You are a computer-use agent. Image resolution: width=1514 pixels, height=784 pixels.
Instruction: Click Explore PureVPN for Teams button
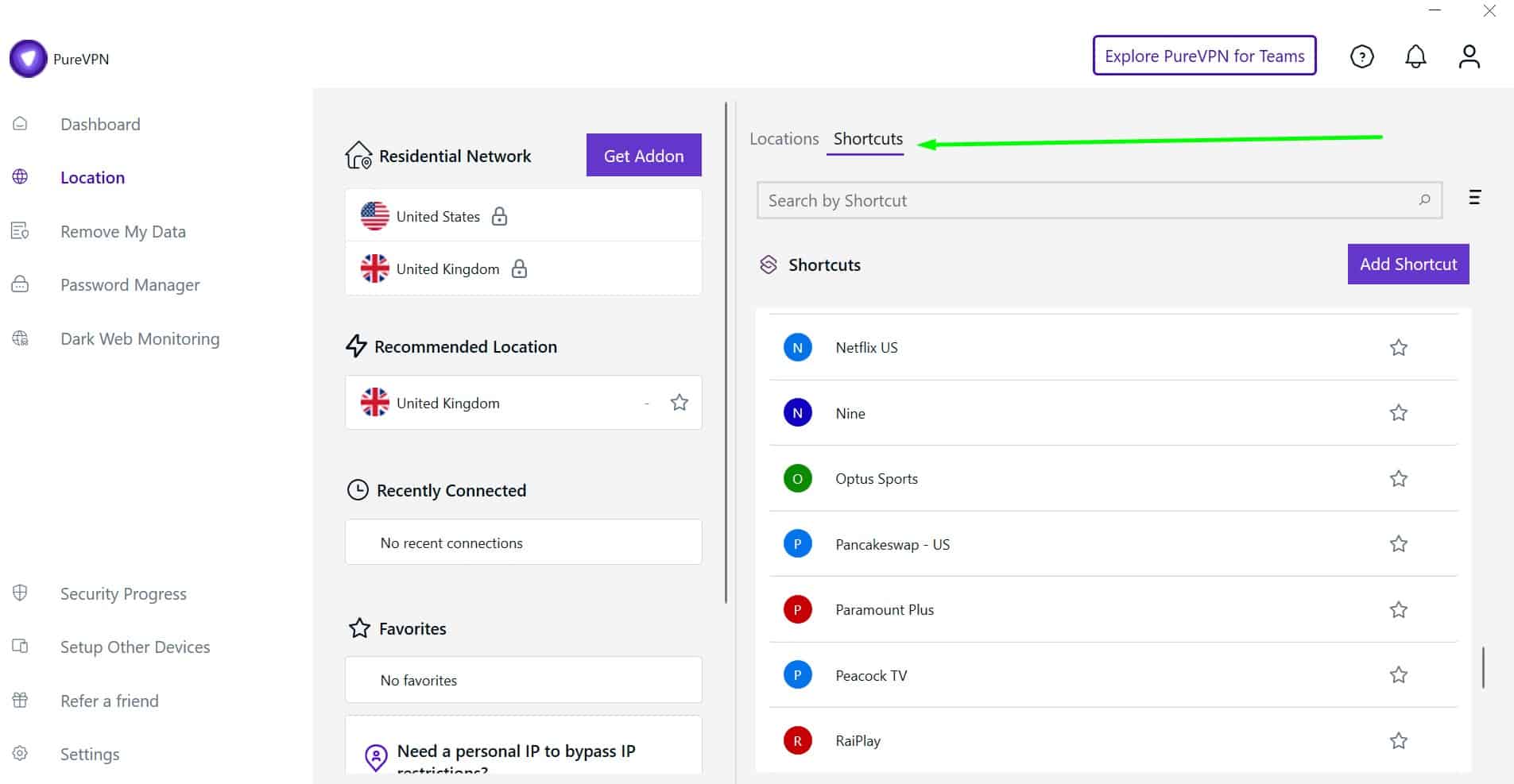tap(1204, 56)
